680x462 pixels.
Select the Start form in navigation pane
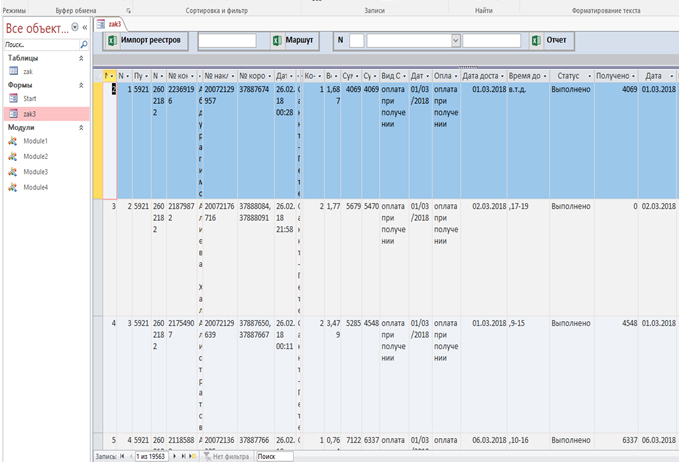tap(30, 98)
